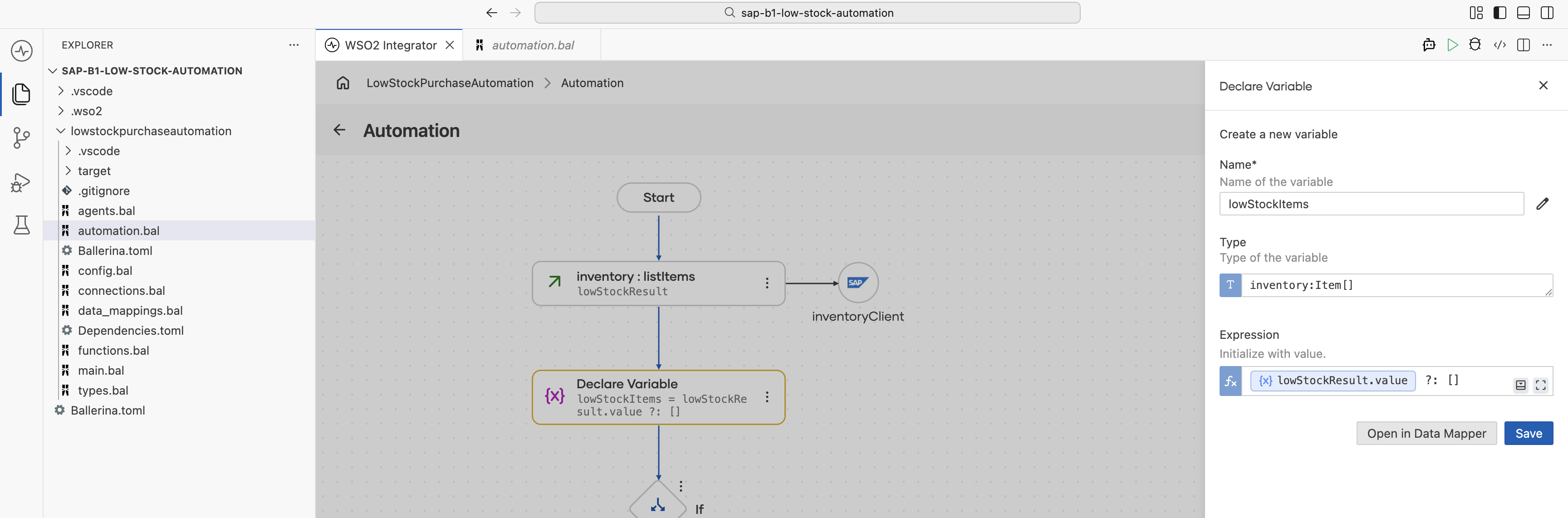Click the pencil edit icon next to Name
Viewport: 1568px width, 518px height.
point(1542,204)
